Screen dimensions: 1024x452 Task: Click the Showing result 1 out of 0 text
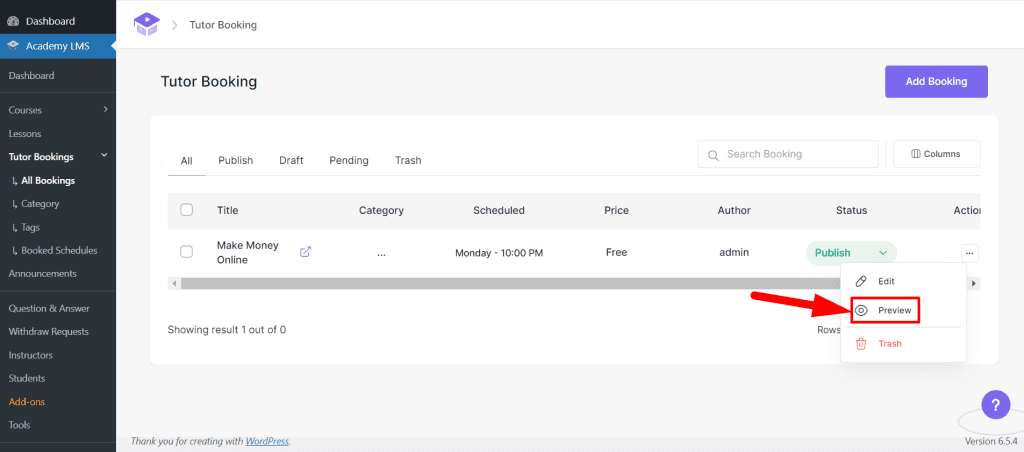click(227, 330)
